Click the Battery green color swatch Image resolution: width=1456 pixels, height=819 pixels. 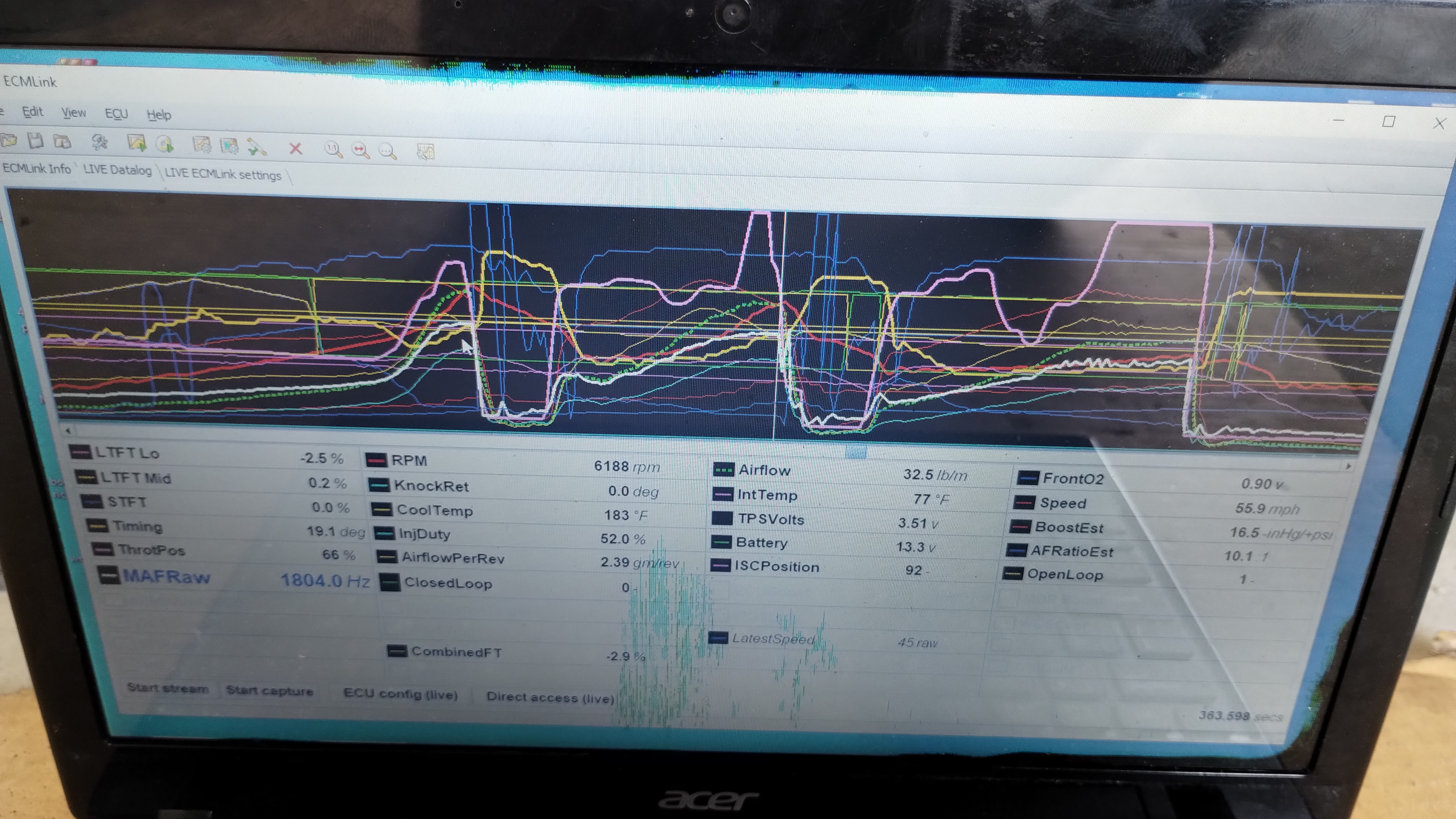point(721,542)
